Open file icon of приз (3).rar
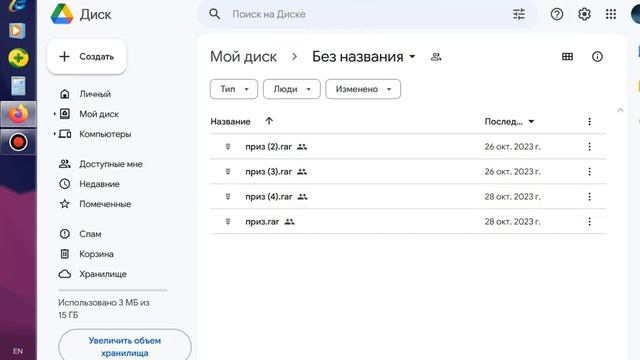The image size is (640, 360). click(228, 171)
